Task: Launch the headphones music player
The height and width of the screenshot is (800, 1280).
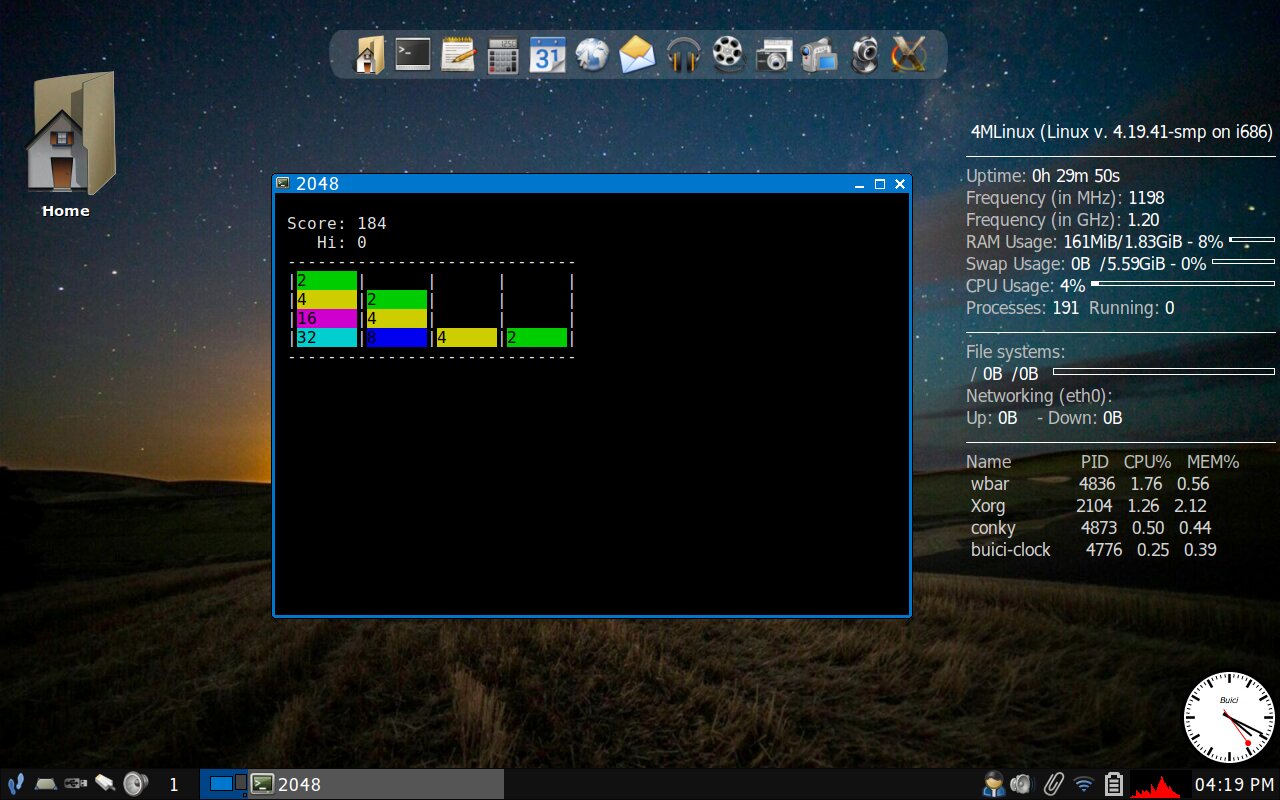Action: tap(684, 54)
